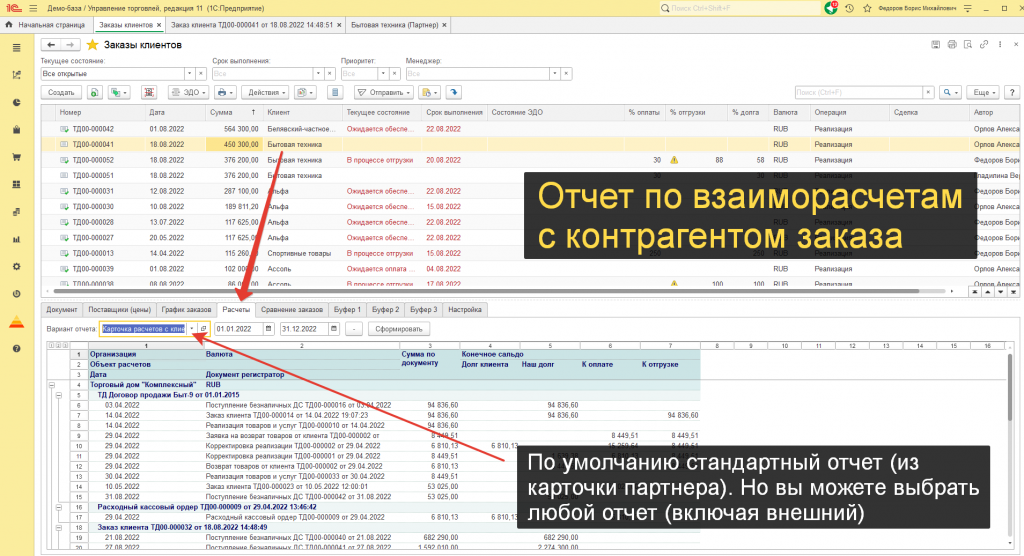Viewport: 1024px width, 556px height.
Task: Click the calculator-like list icon in toolbar
Action: coord(335,93)
